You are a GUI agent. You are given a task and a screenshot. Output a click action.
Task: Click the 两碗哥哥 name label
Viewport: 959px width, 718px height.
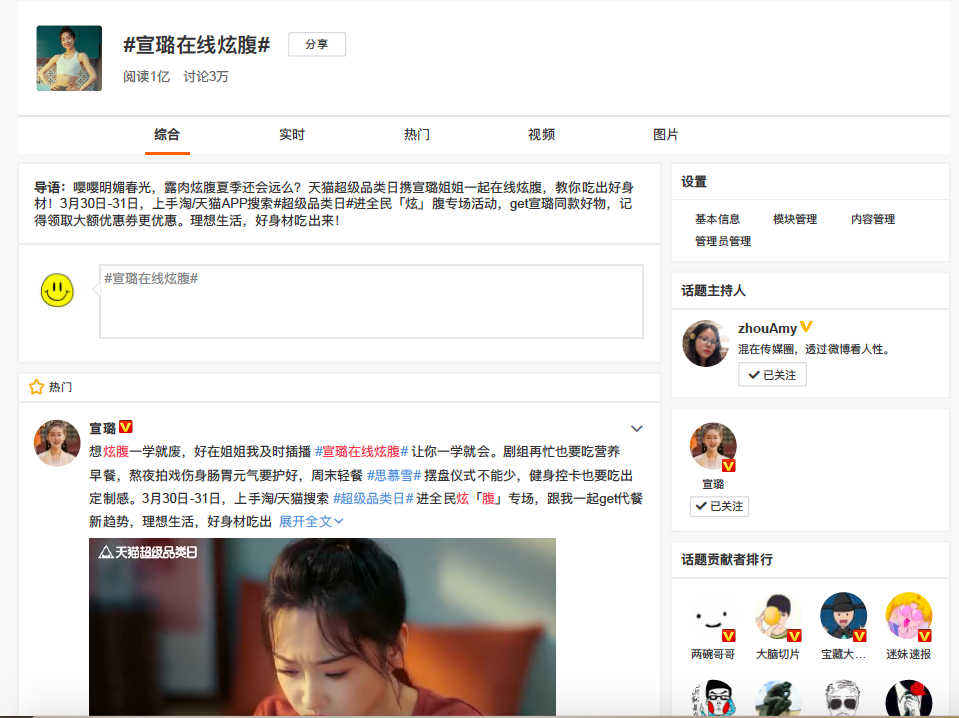point(713,654)
